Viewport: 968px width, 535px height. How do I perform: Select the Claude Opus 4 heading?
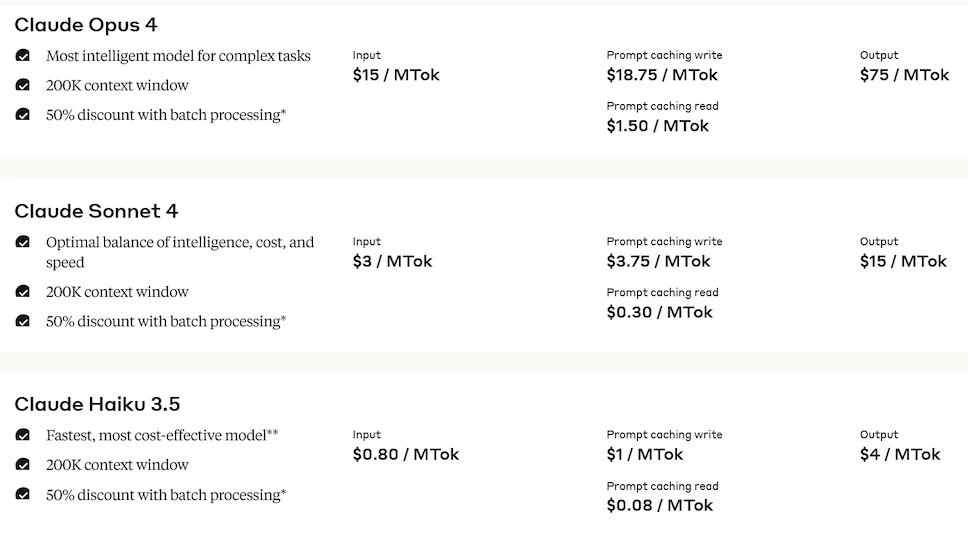coord(86,25)
